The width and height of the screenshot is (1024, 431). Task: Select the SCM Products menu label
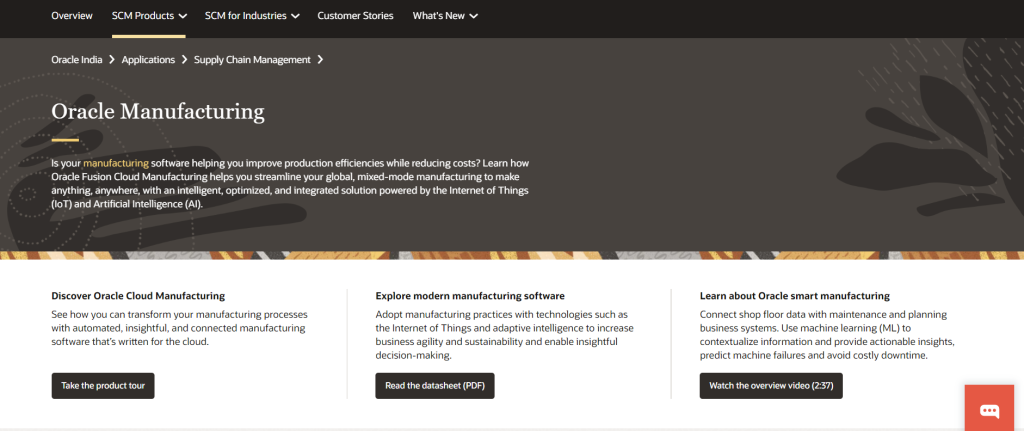point(142,16)
